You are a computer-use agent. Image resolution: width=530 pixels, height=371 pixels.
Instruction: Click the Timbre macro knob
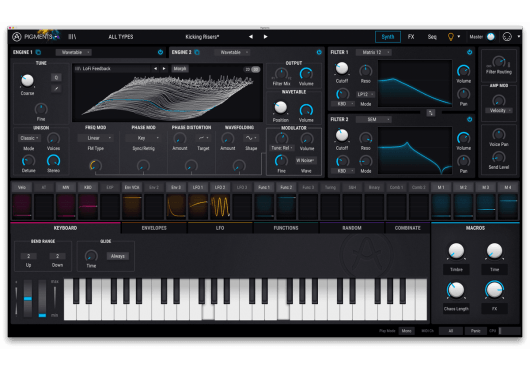pyautogui.click(x=456, y=251)
